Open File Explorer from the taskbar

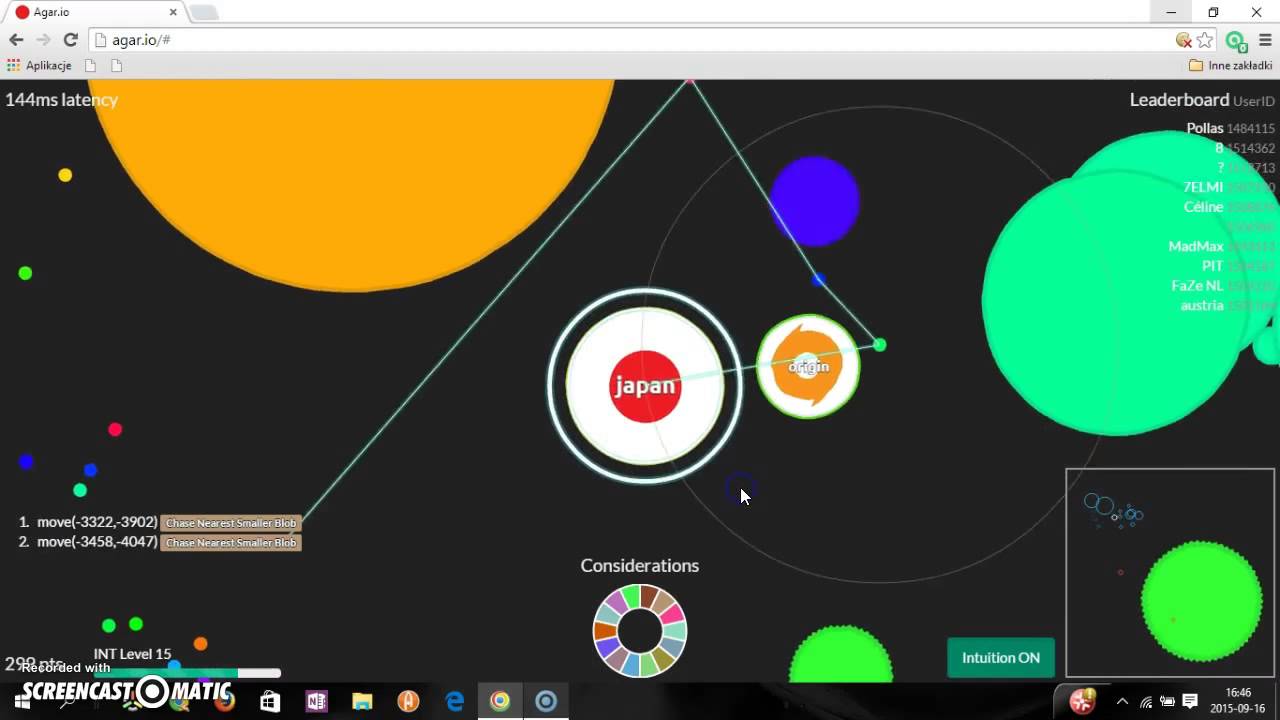click(362, 701)
